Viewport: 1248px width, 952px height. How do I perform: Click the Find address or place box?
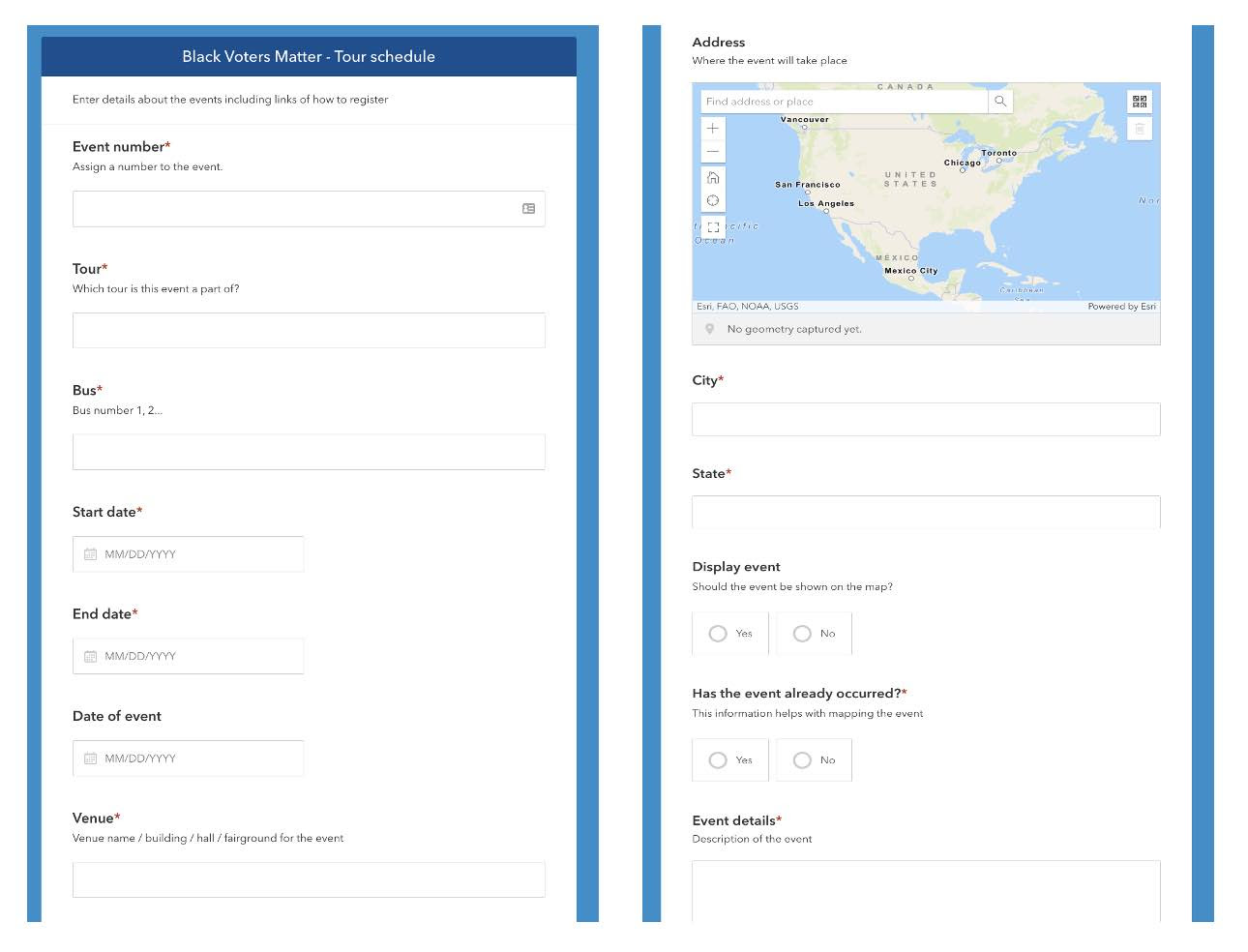[845, 102]
